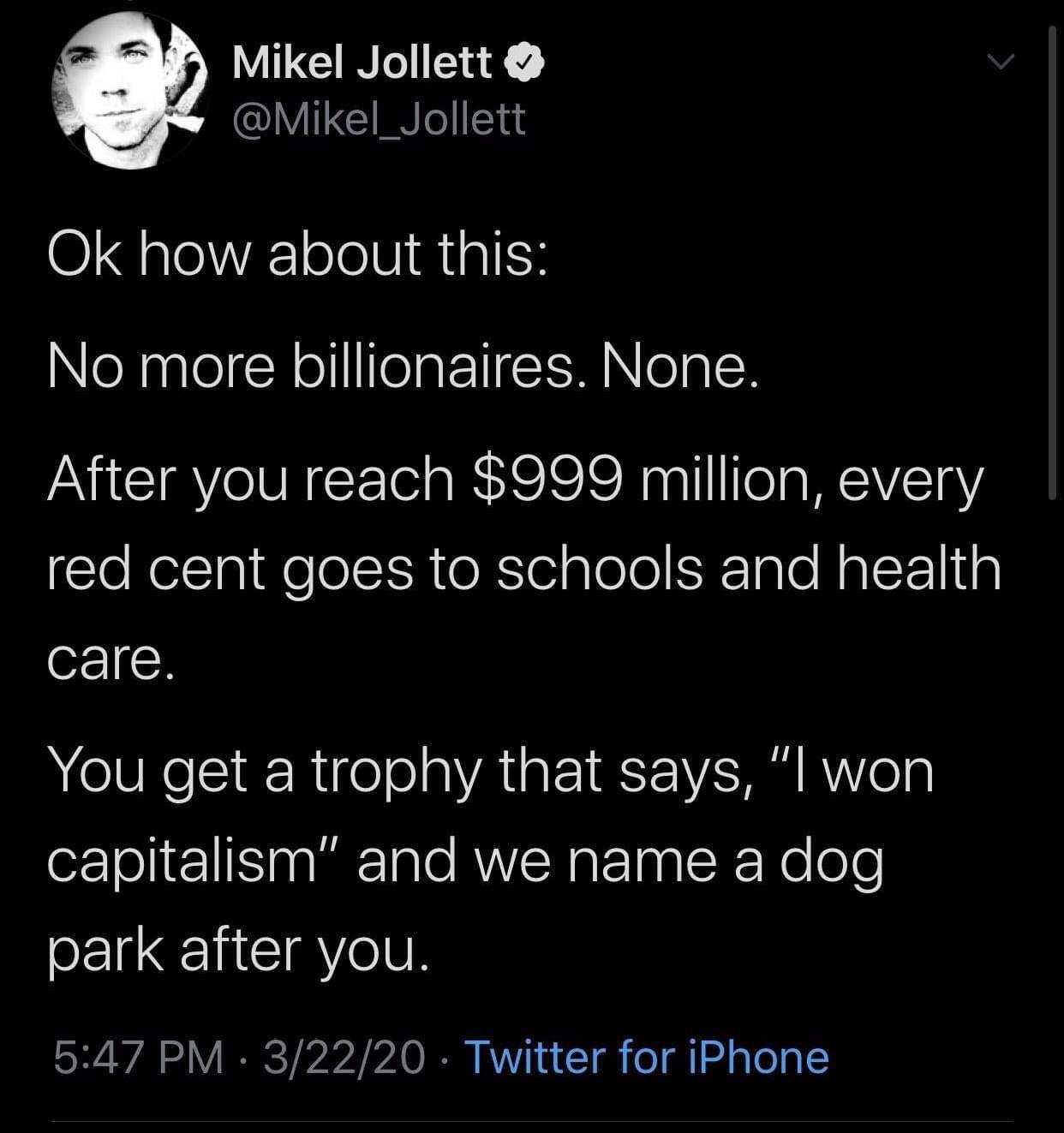Click the text "No more billionaires."
Screen dimensions: 1064x1133
click(x=314, y=367)
